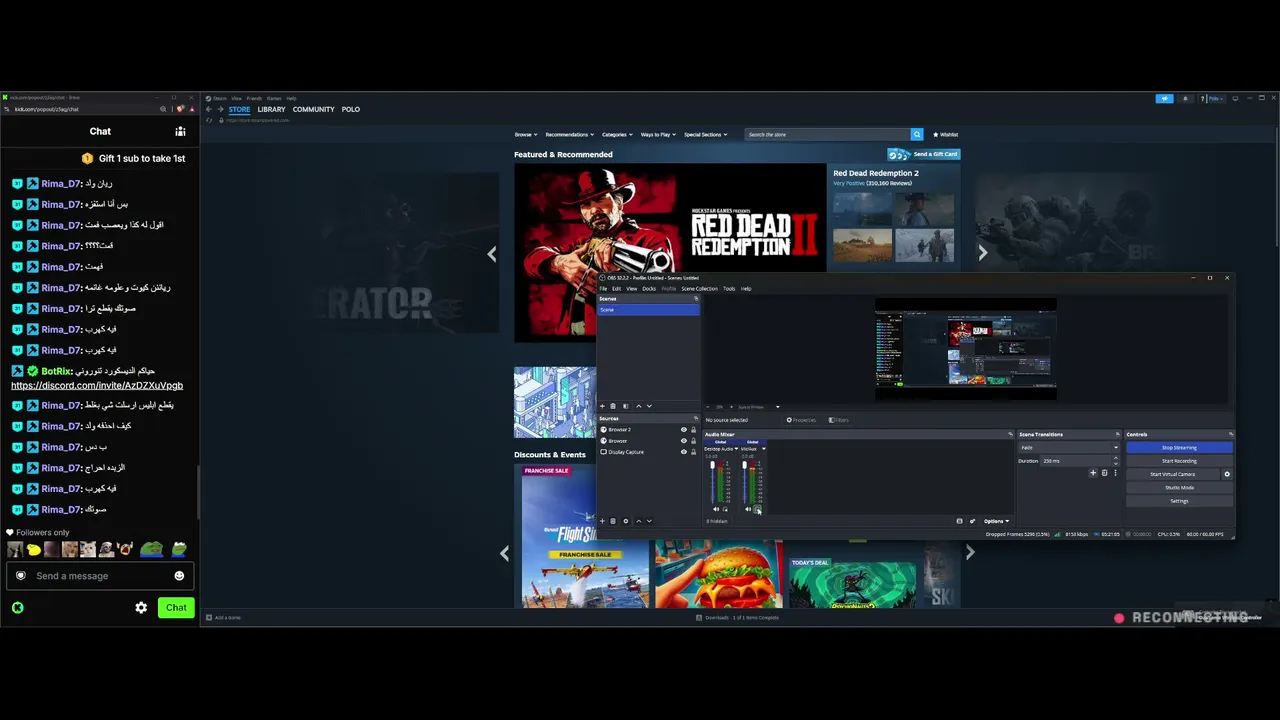Add a new scene in OBS Scenes dock

(602, 406)
